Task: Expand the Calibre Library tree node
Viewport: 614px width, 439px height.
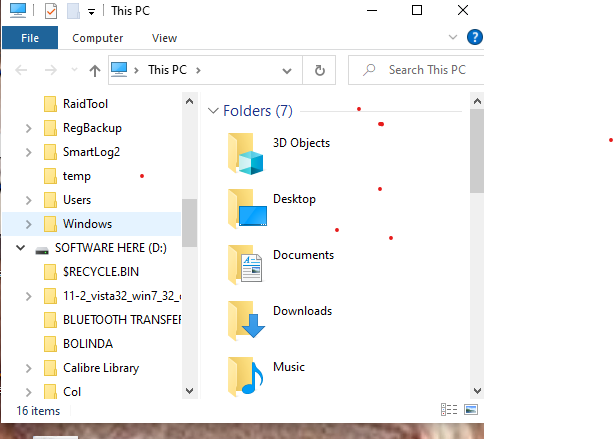Action: pyautogui.click(x=29, y=369)
